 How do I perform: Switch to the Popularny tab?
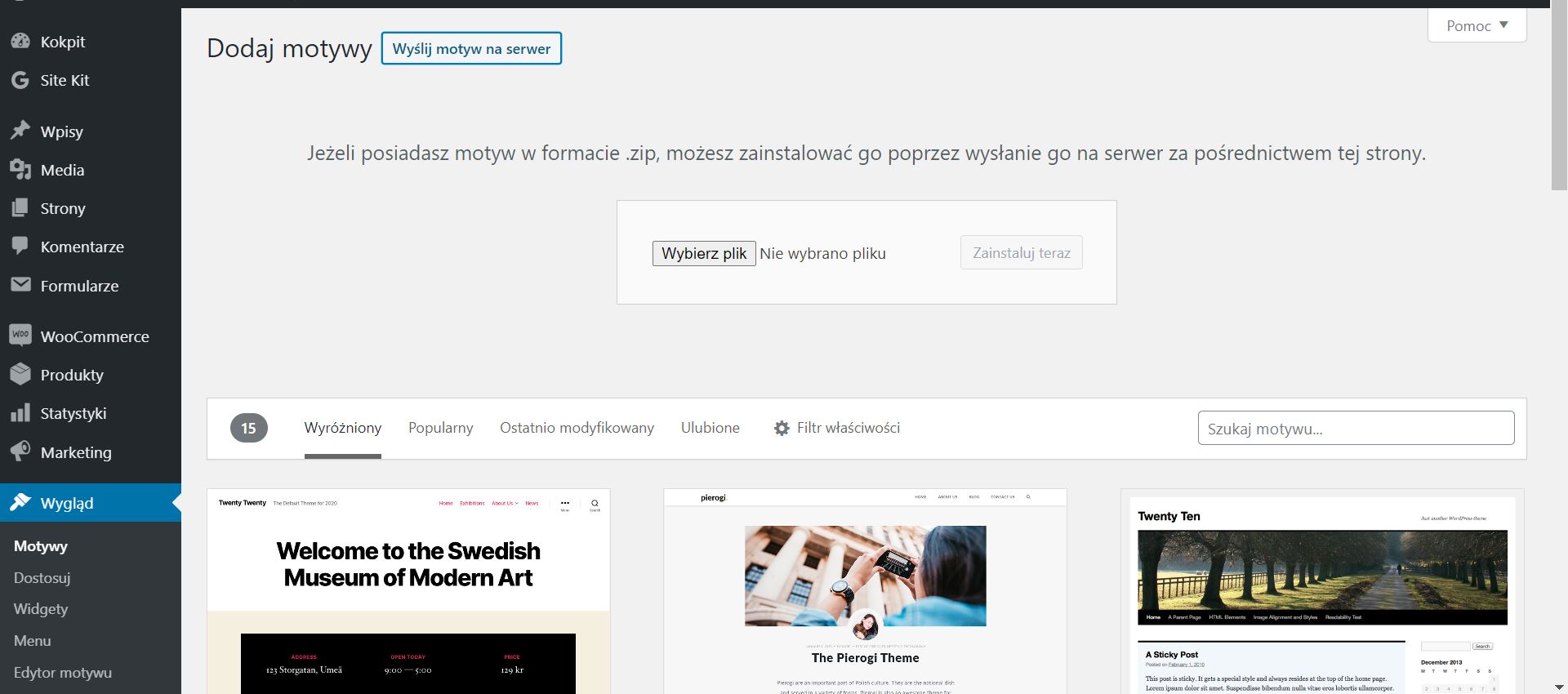(x=440, y=428)
